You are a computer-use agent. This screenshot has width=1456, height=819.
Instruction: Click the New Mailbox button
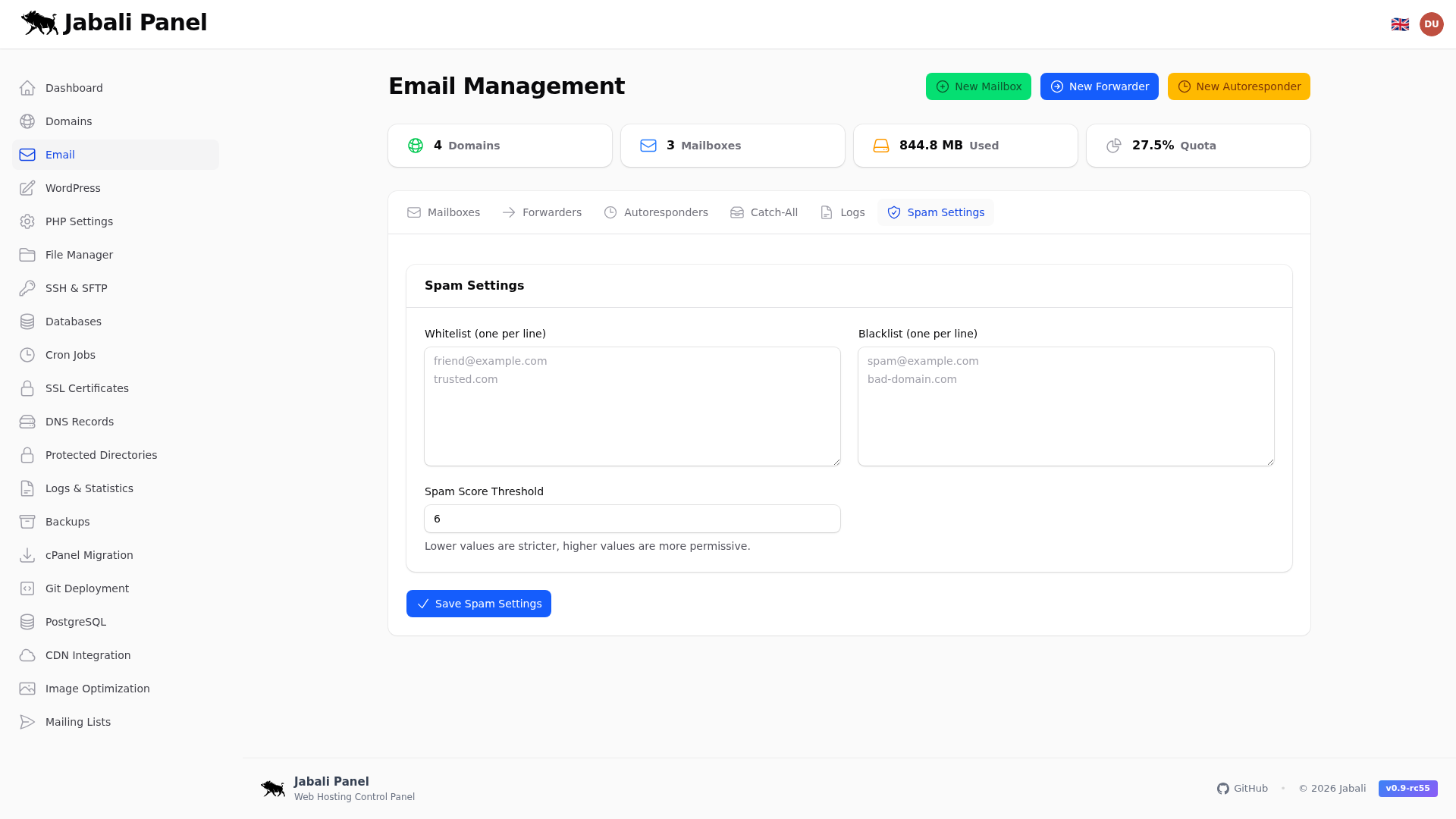(x=978, y=86)
